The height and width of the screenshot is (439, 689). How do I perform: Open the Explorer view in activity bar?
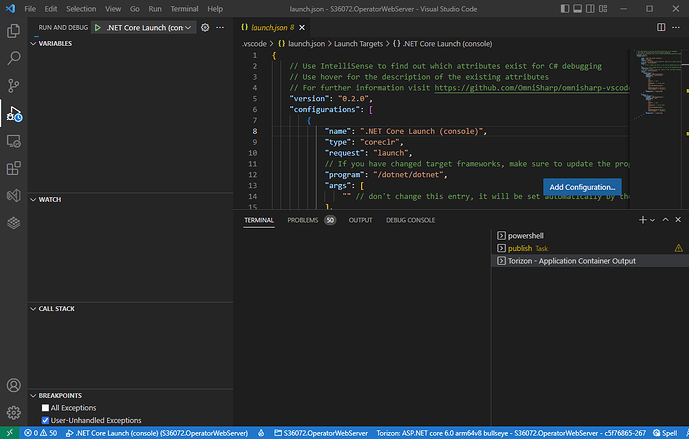pyautogui.click(x=14, y=31)
